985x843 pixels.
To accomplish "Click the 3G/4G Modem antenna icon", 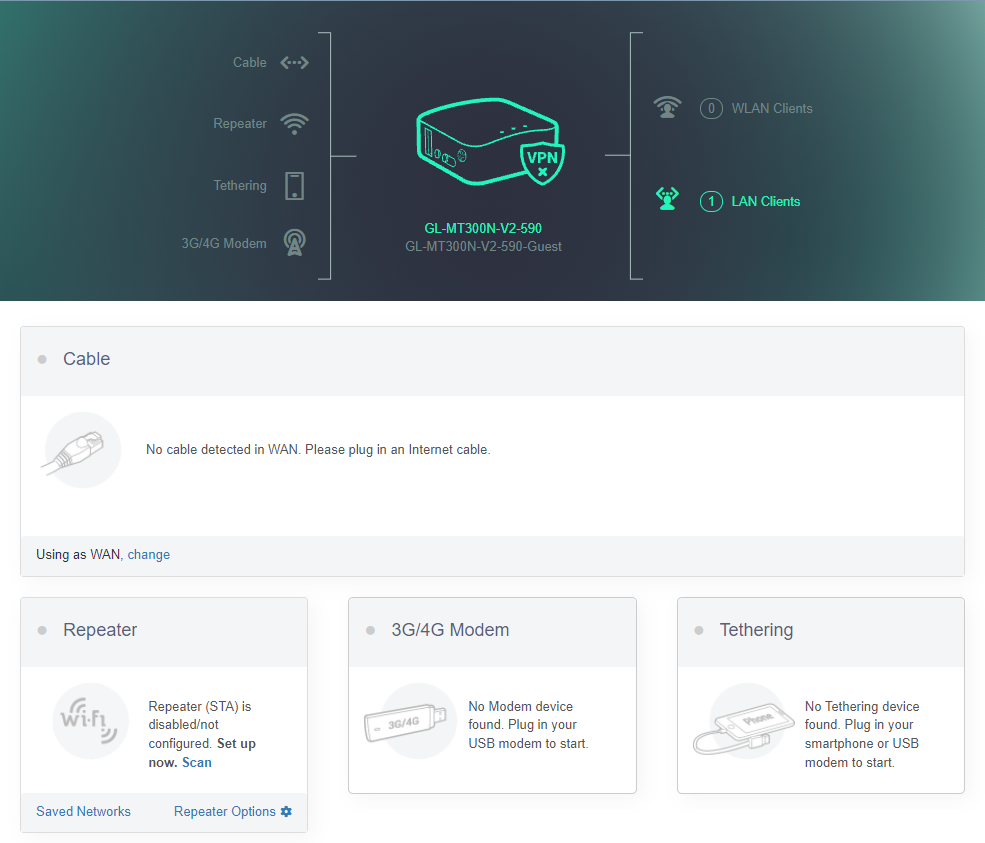I will (294, 243).
